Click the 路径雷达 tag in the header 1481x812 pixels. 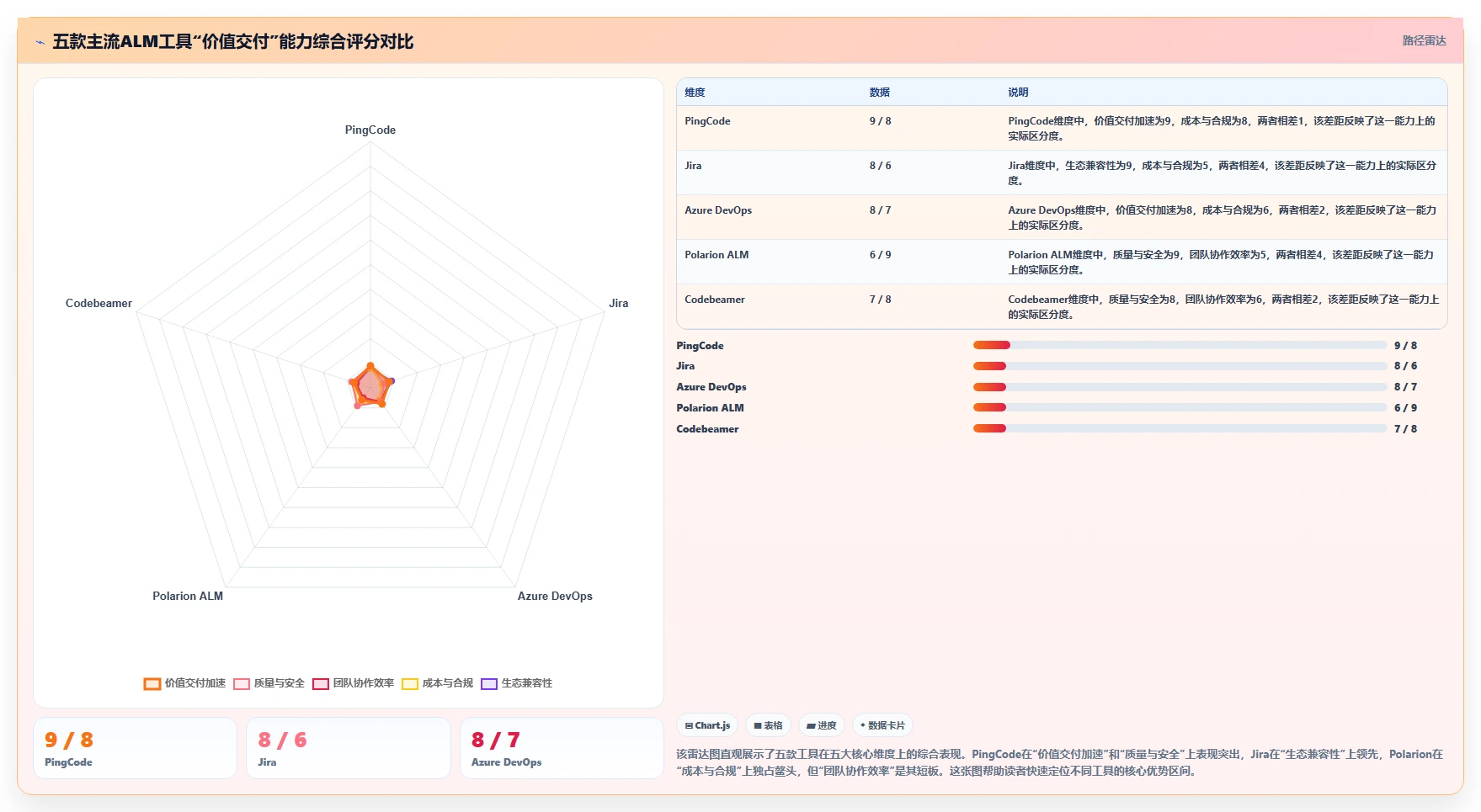[1424, 40]
